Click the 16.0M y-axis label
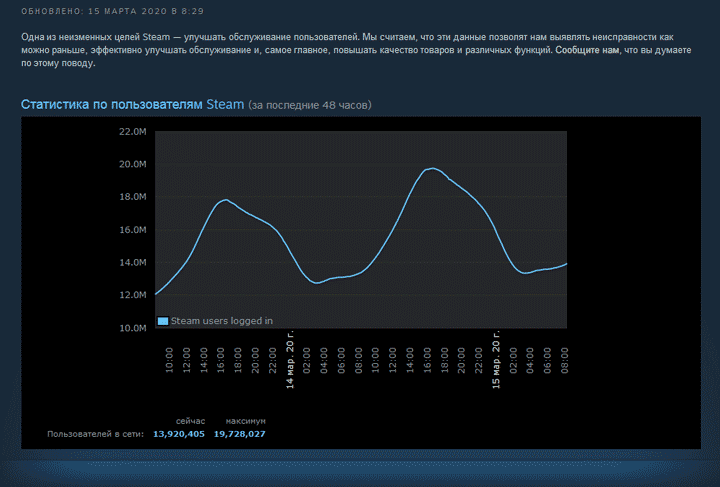 (133, 230)
